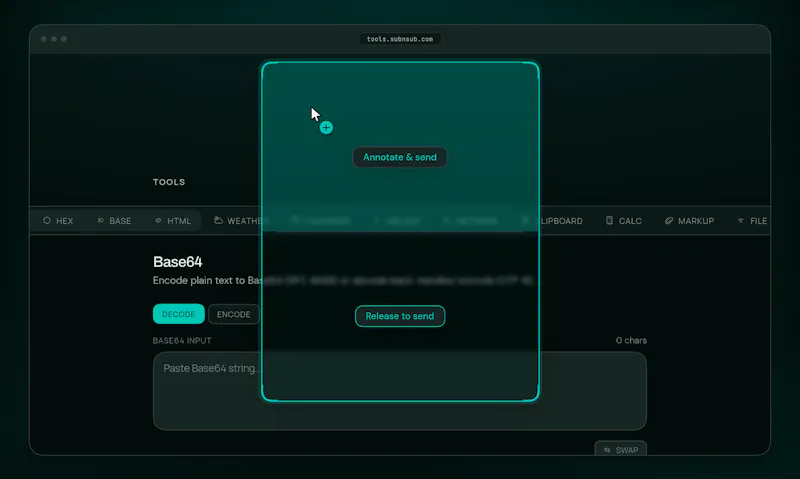Click the 0 chars counter
This screenshot has width=800, height=479.
(631, 340)
